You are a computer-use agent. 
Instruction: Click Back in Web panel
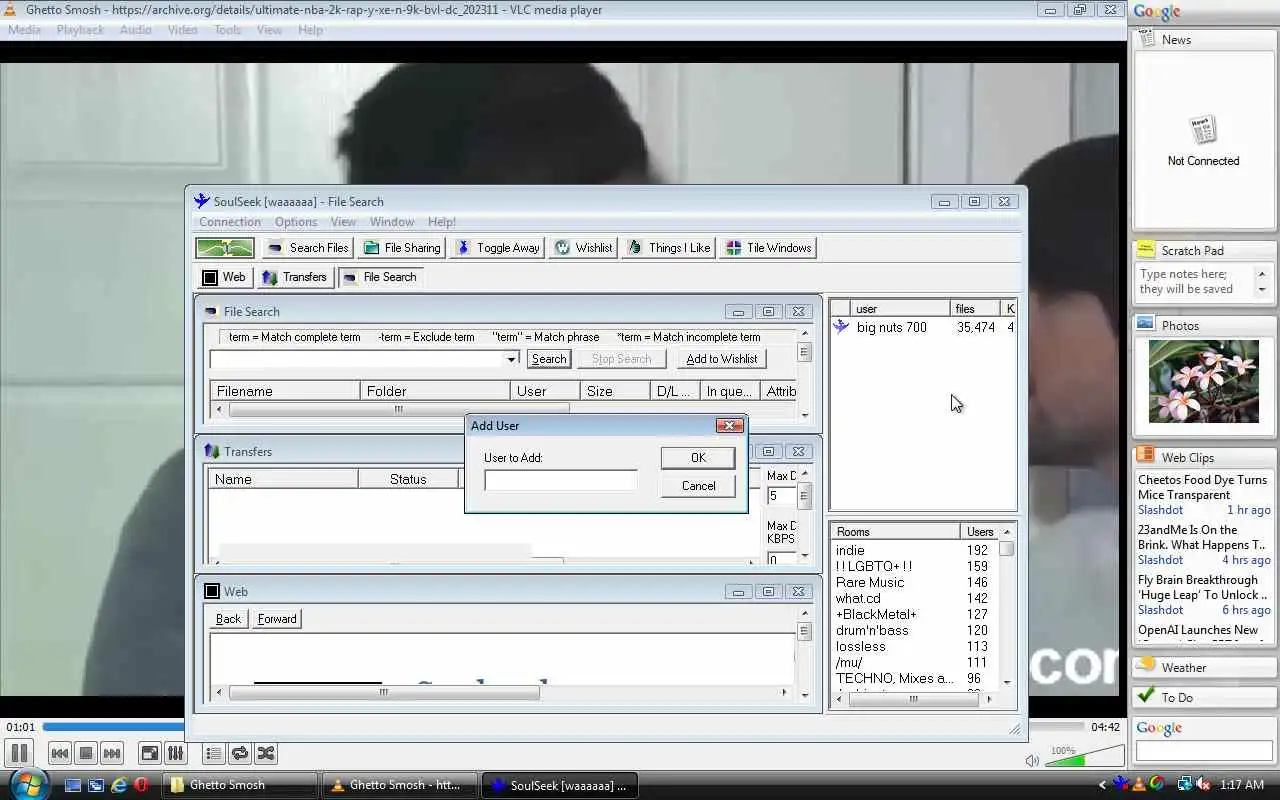coord(228,619)
